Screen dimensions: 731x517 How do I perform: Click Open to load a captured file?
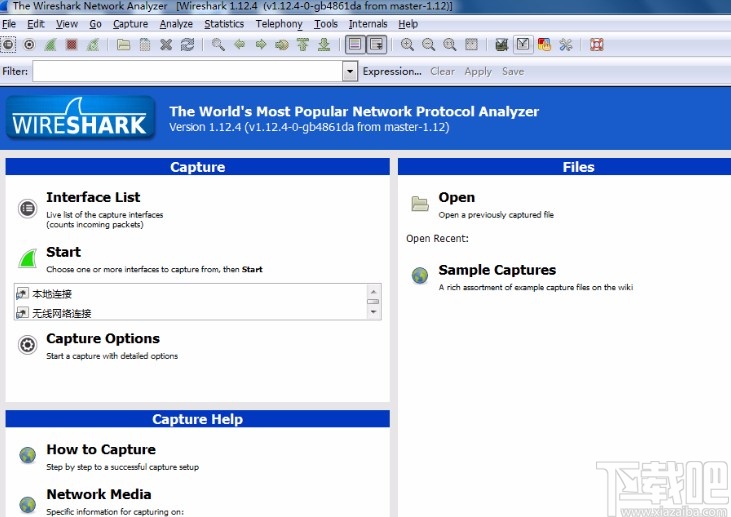(456, 197)
